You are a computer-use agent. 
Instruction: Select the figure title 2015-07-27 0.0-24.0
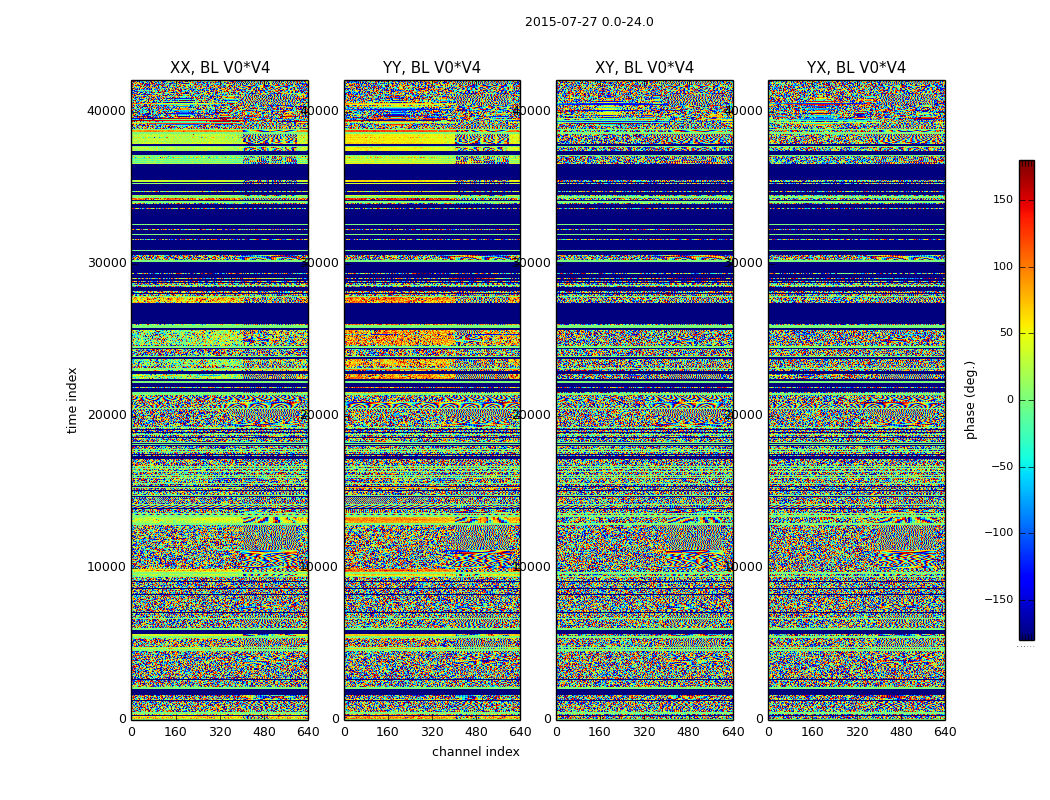(x=589, y=22)
